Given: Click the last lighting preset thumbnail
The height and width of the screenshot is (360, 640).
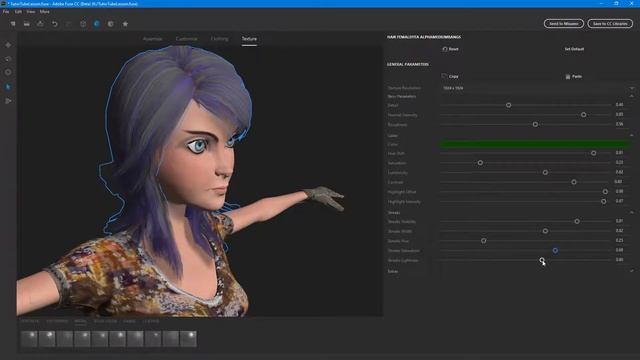Looking at the screenshot, I should tap(188, 339).
